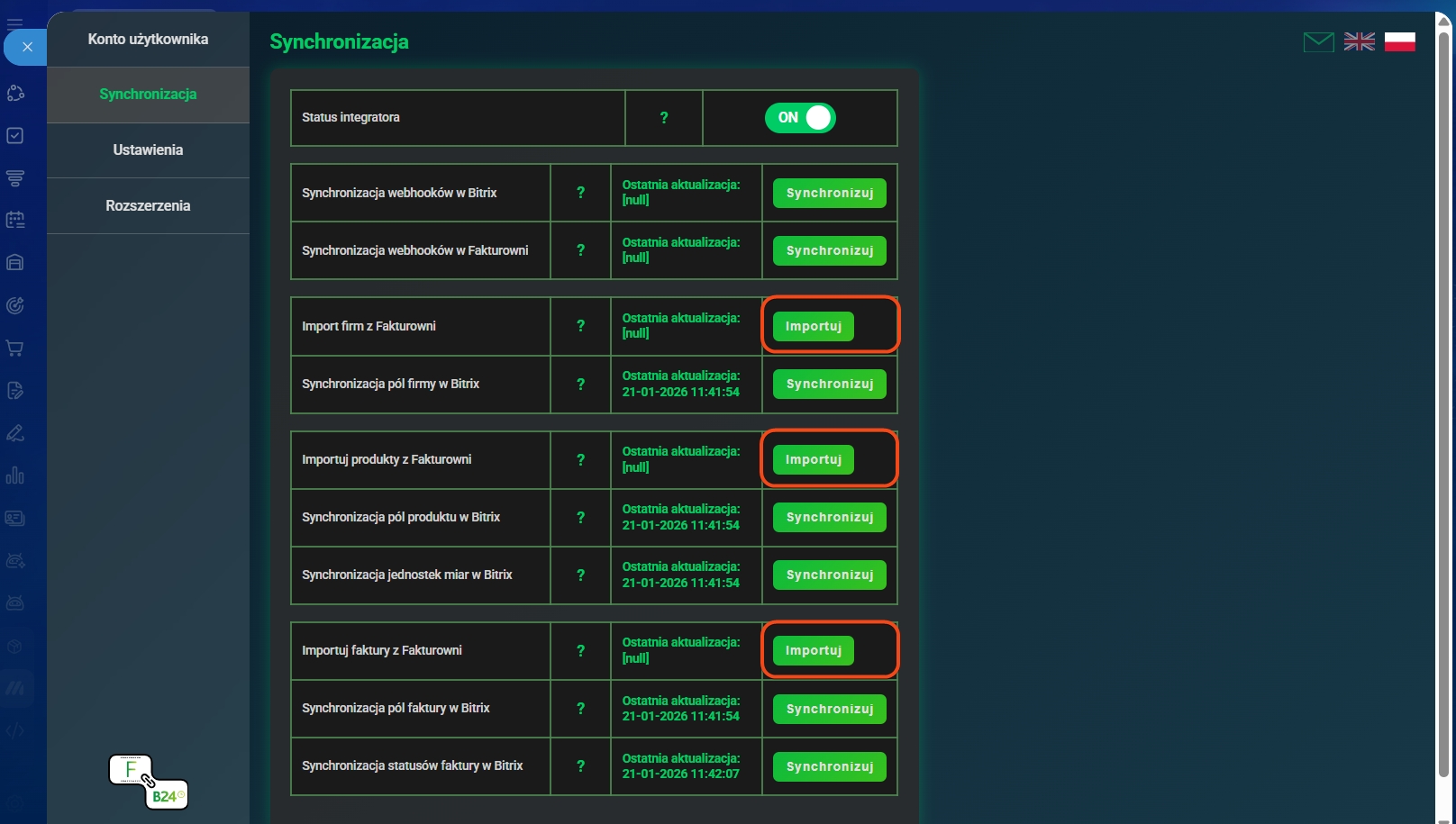Show help for Synchronizacja statusów faktury w Bitrix
This screenshot has width=1456, height=824.
[581, 765]
